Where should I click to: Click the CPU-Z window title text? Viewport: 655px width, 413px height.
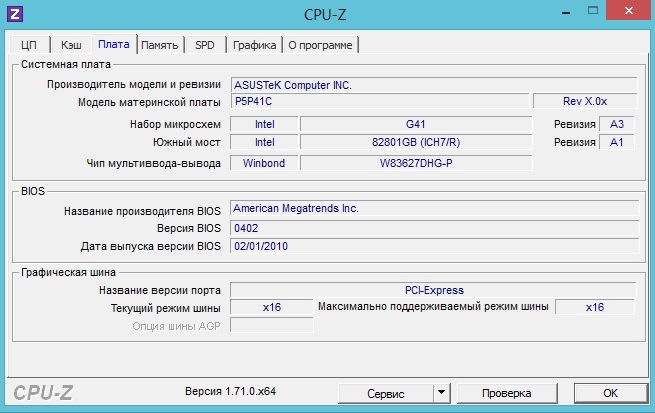[x=325, y=15]
